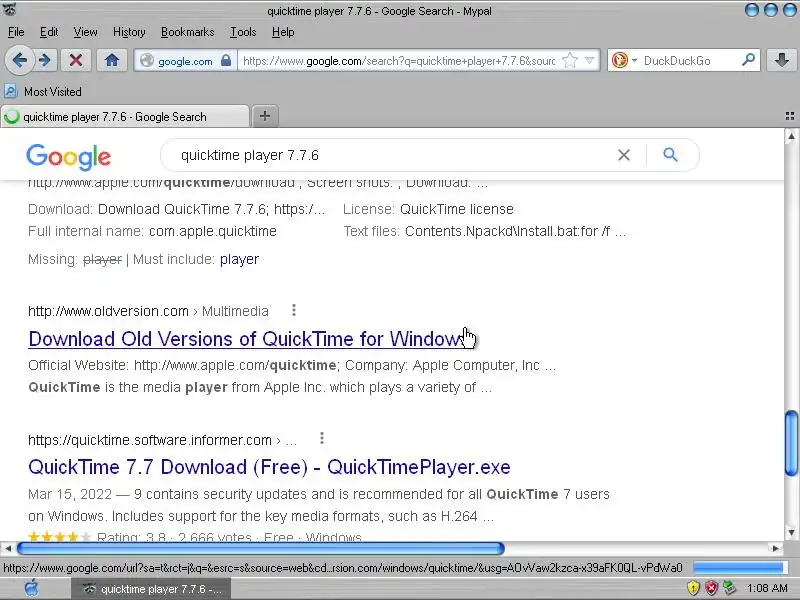
Task: Click the blue Google search magnifier
Action: (670, 155)
